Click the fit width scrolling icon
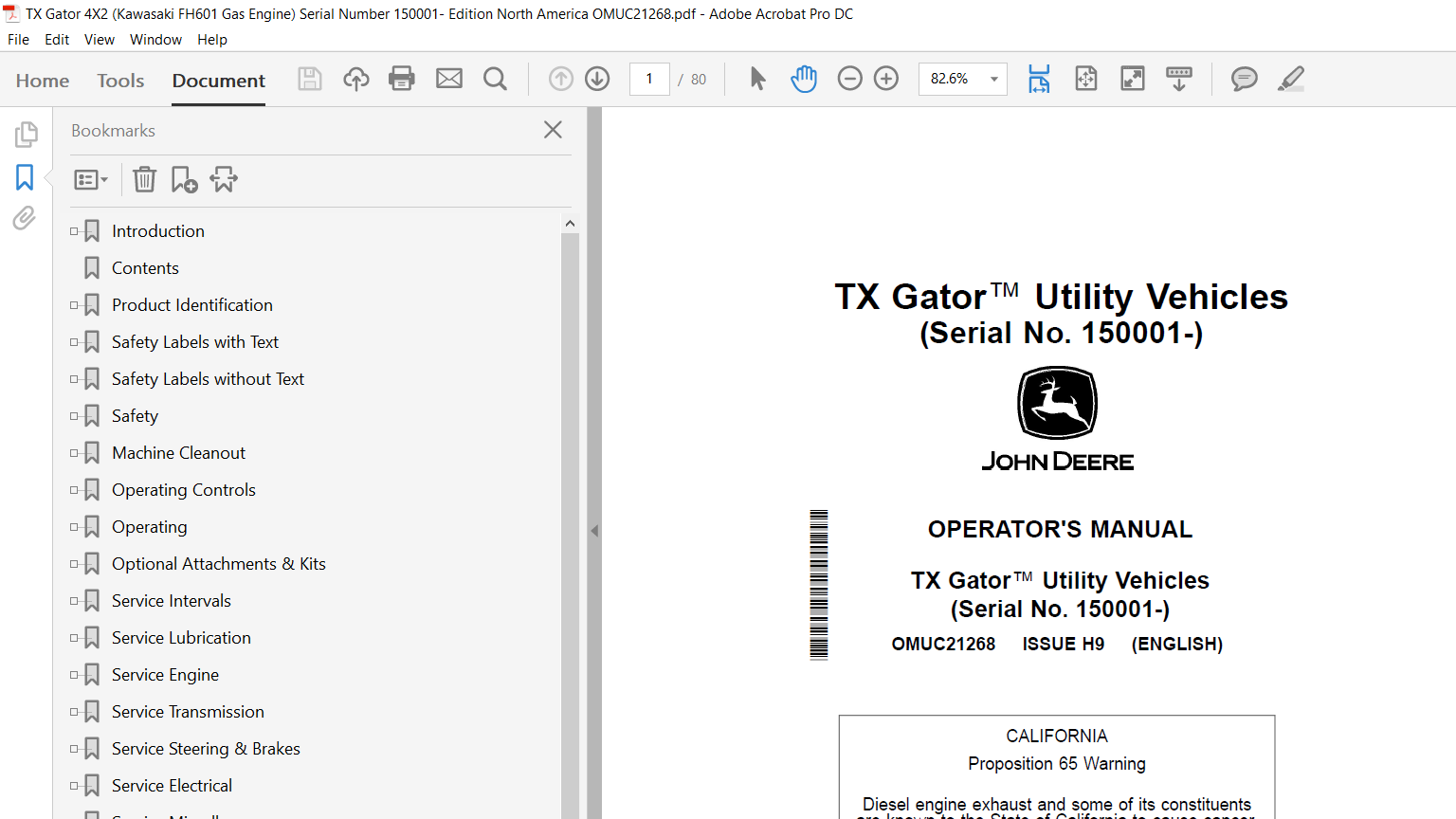 1039,79
